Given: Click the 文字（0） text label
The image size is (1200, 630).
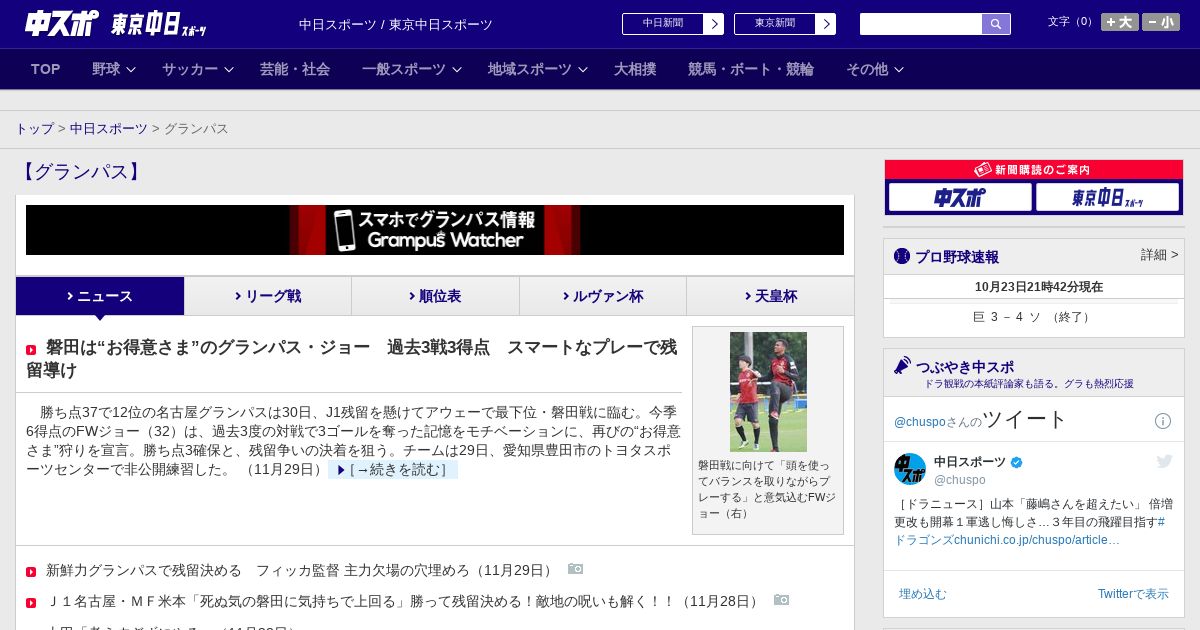Looking at the screenshot, I should pos(1072,22).
